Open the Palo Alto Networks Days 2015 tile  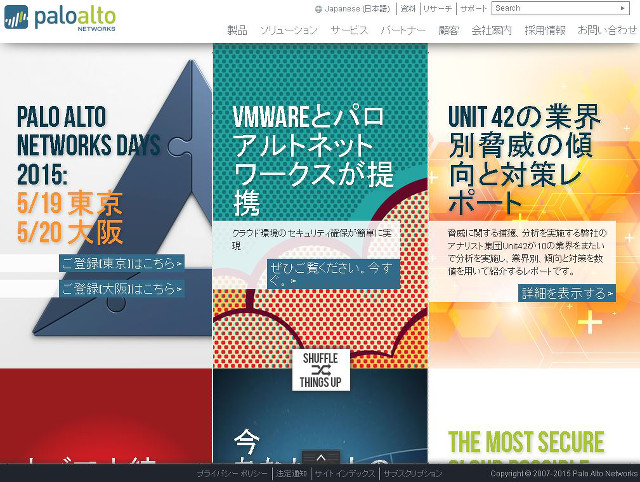(x=106, y=206)
